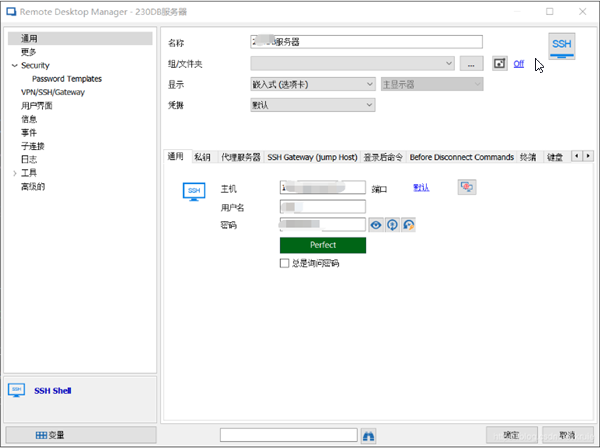Click the app icon in title bar

(x=11, y=12)
